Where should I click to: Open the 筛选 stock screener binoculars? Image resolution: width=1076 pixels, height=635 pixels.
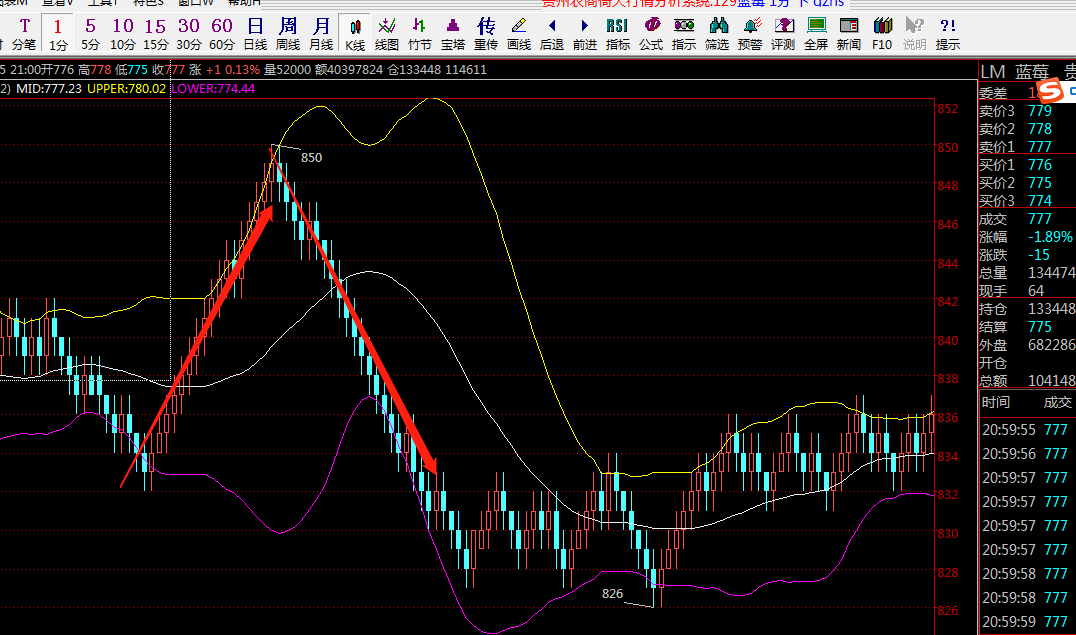[x=716, y=34]
